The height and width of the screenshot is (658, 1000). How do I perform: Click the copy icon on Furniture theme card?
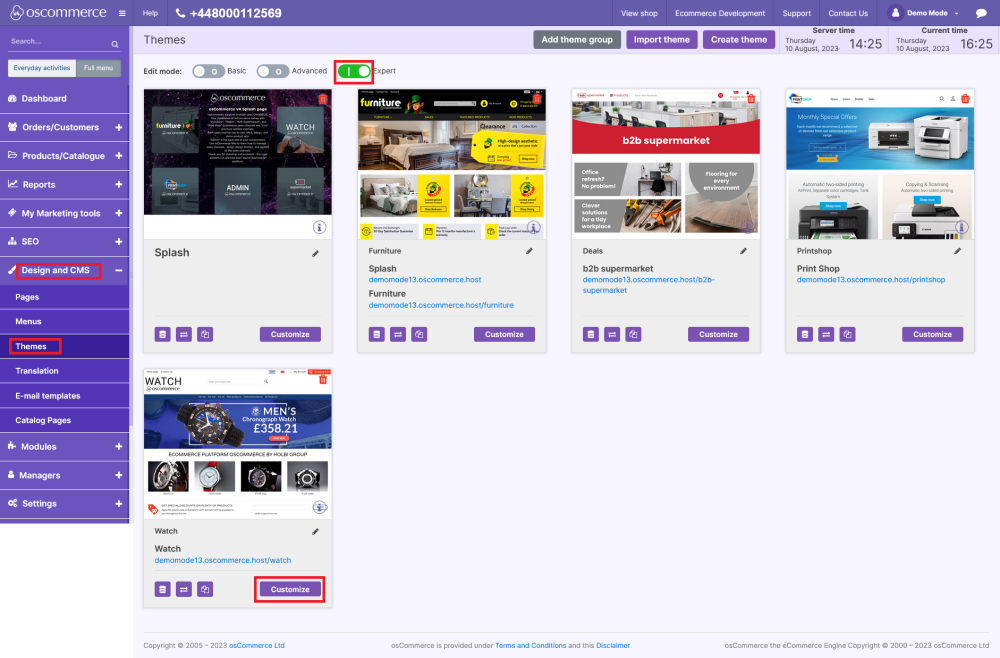pos(419,334)
